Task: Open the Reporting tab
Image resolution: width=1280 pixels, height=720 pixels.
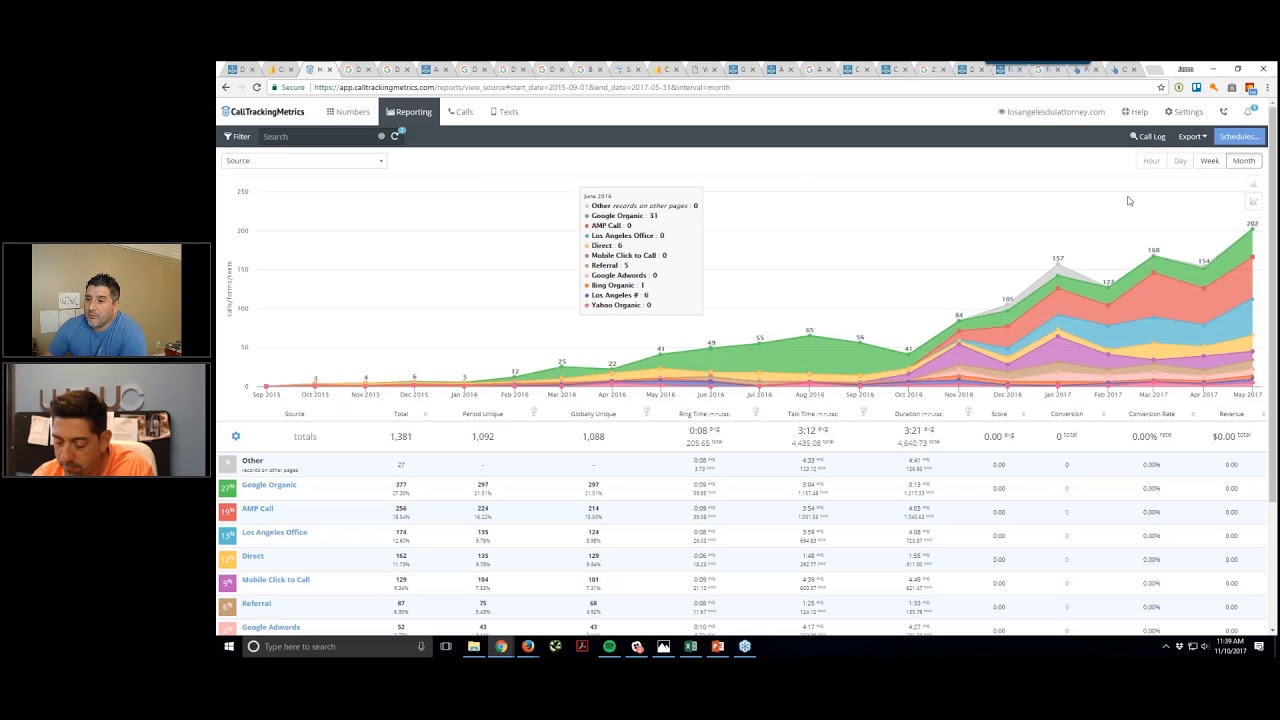Action: tap(409, 112)
